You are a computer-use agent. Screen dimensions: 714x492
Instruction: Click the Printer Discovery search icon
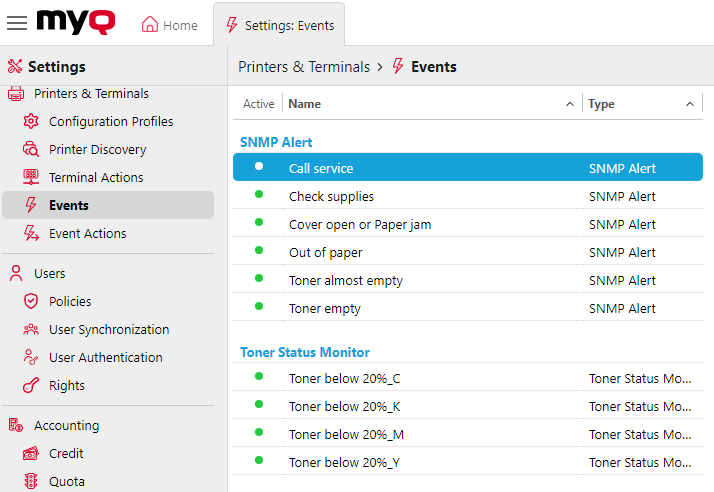(x=30, y=150)
